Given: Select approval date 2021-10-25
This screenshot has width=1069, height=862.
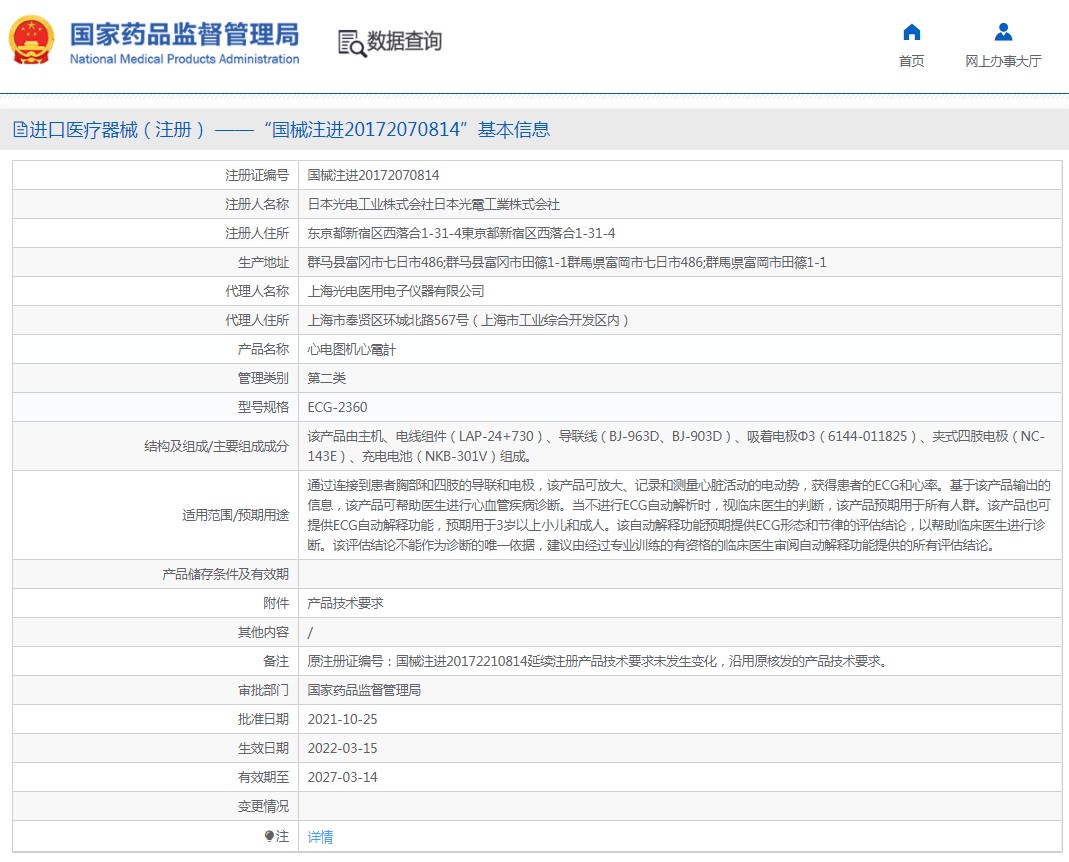Looking at the screenshot, I should (342, 719).
